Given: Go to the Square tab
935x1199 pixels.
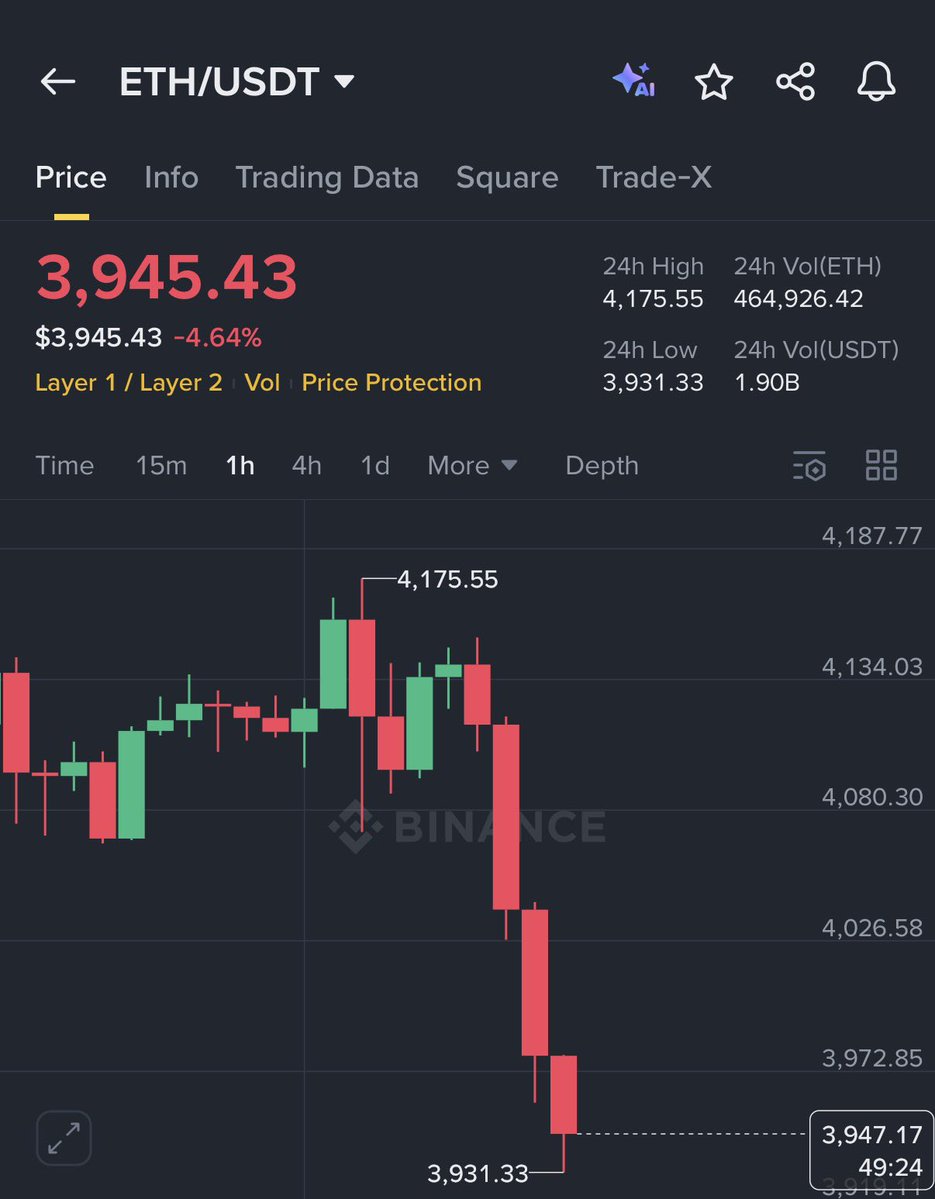Looking at the screenshot, I should coord(507,178).
